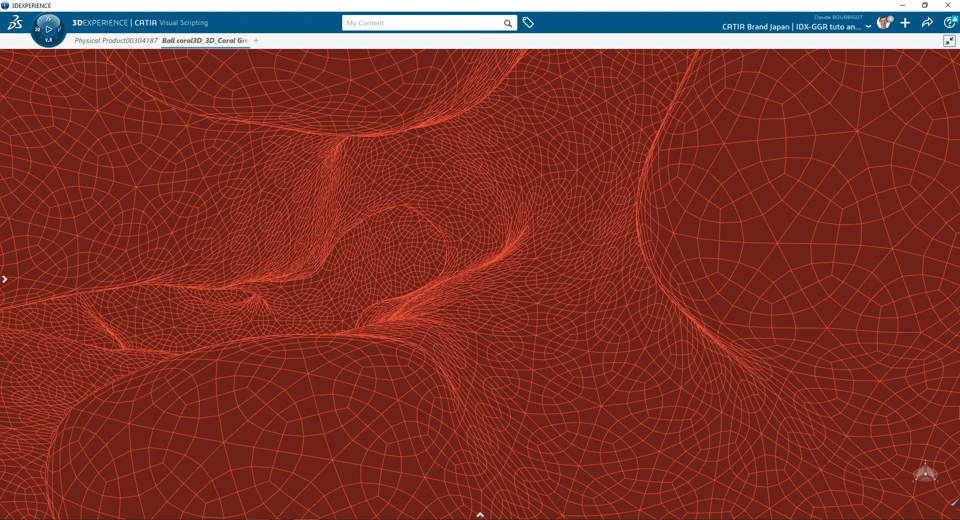
Task: Switch to the Ball coral3D_3D_Coral tab
Action: tap(204, 40)
